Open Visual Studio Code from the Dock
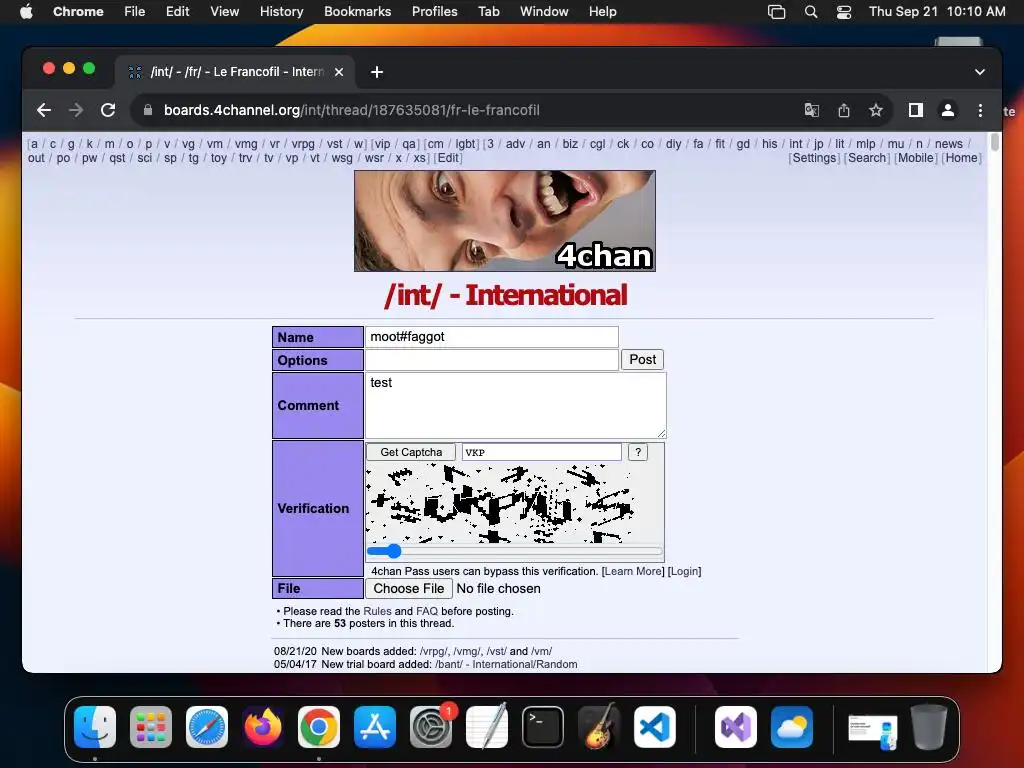Image resolution: width=1024 pixels, height=768 pixels. 655,727
